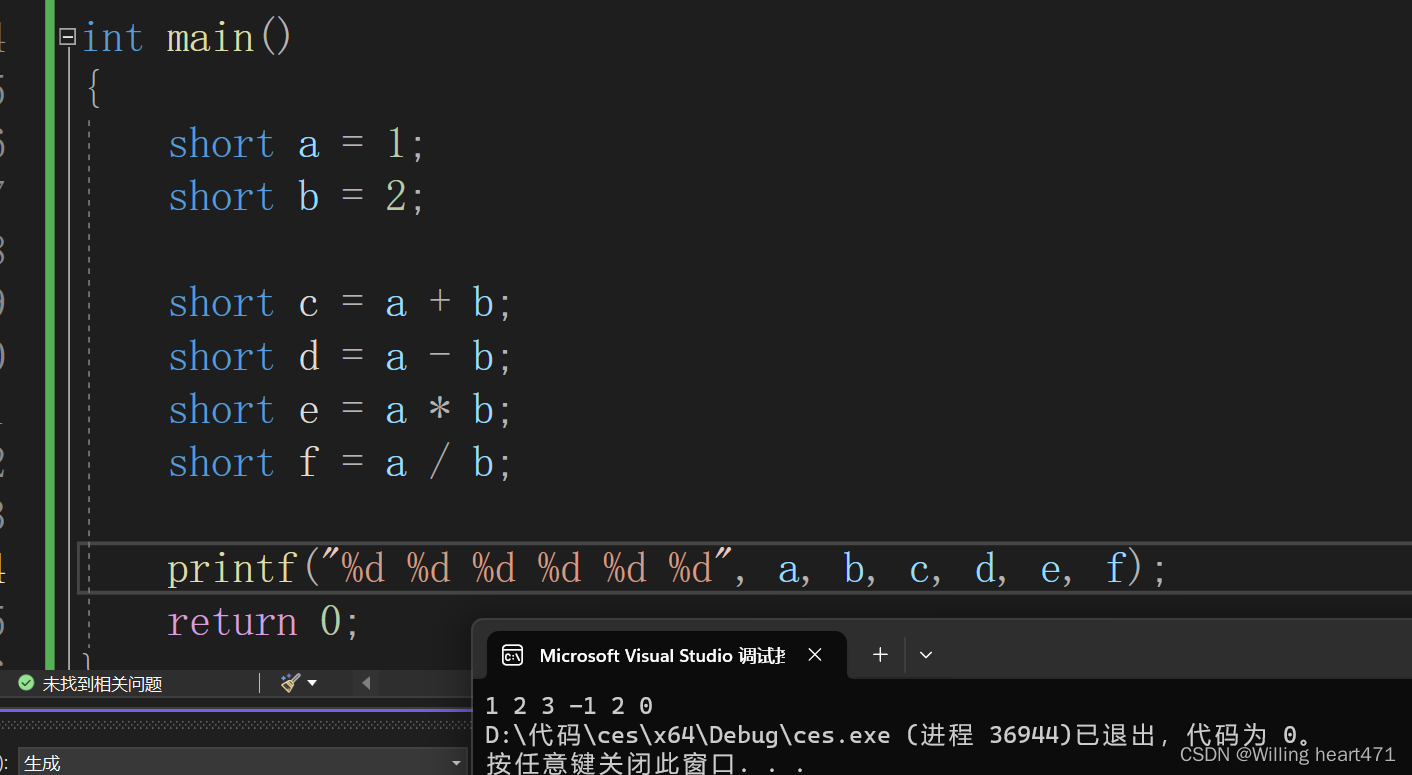Screen dimensions: 1412x775
Task: Click the variable b in short b = 2
Action: (308, 196)
